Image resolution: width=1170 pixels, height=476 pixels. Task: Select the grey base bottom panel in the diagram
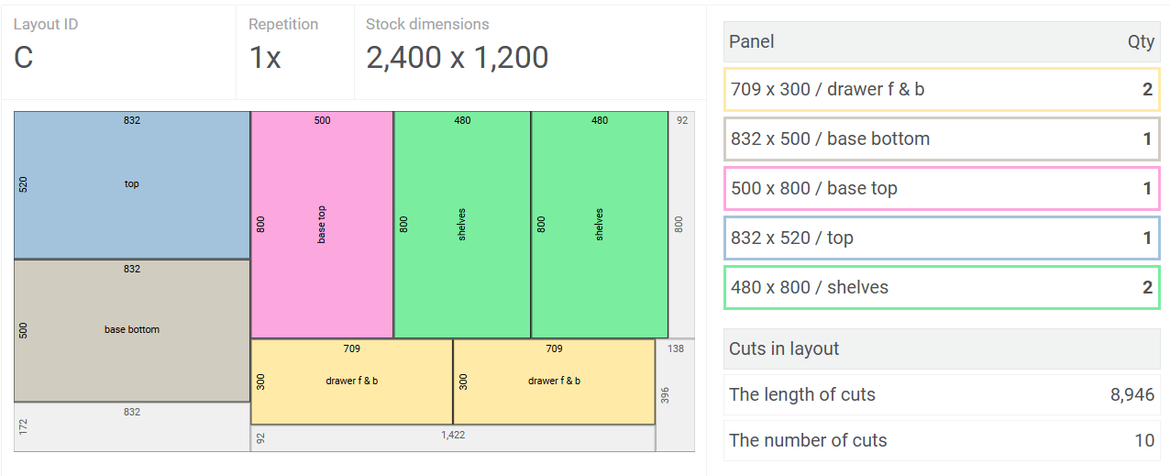click(x=131, y=331)
